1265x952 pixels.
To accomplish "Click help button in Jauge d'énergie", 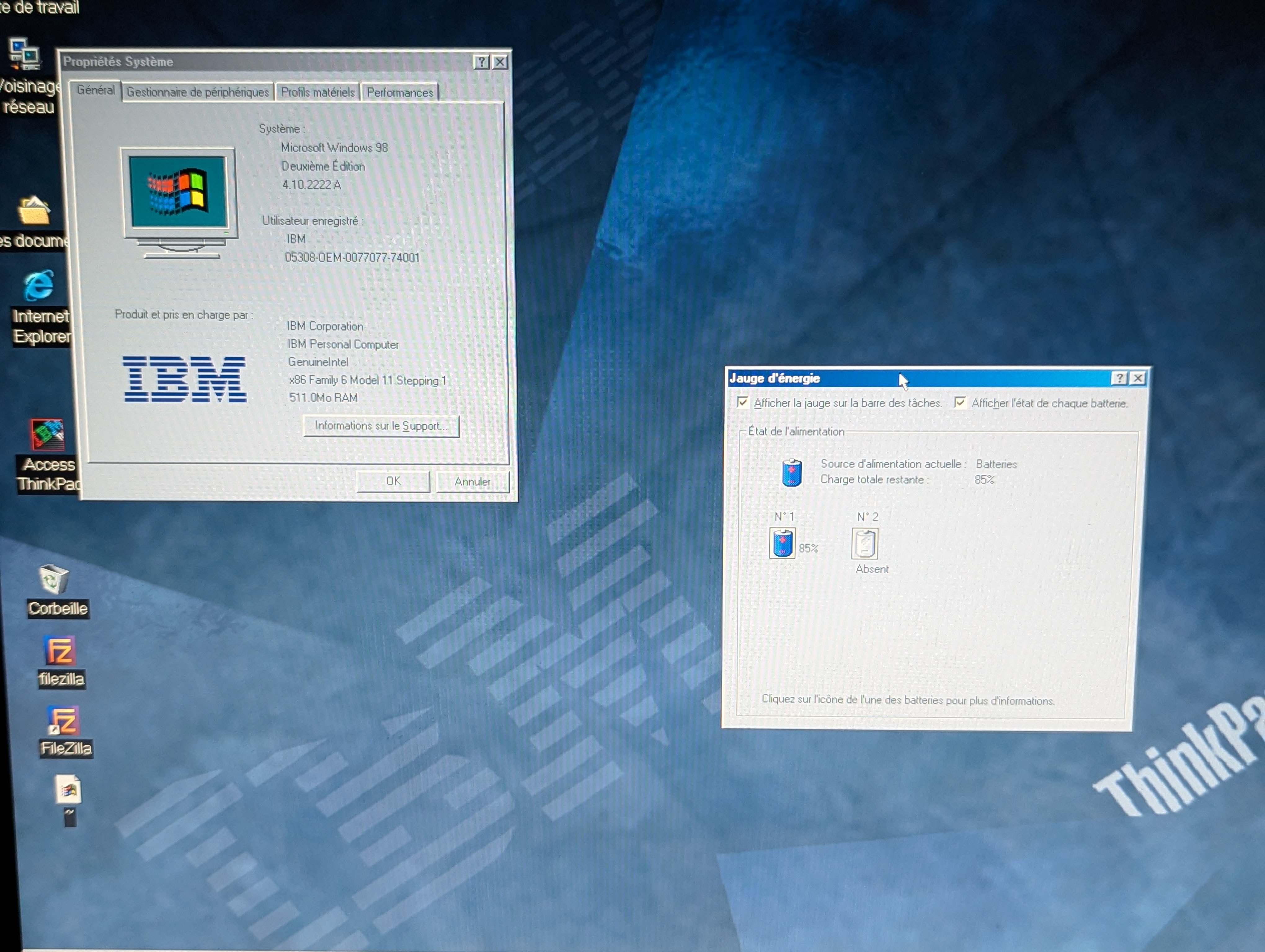I will coord(1119,378).
